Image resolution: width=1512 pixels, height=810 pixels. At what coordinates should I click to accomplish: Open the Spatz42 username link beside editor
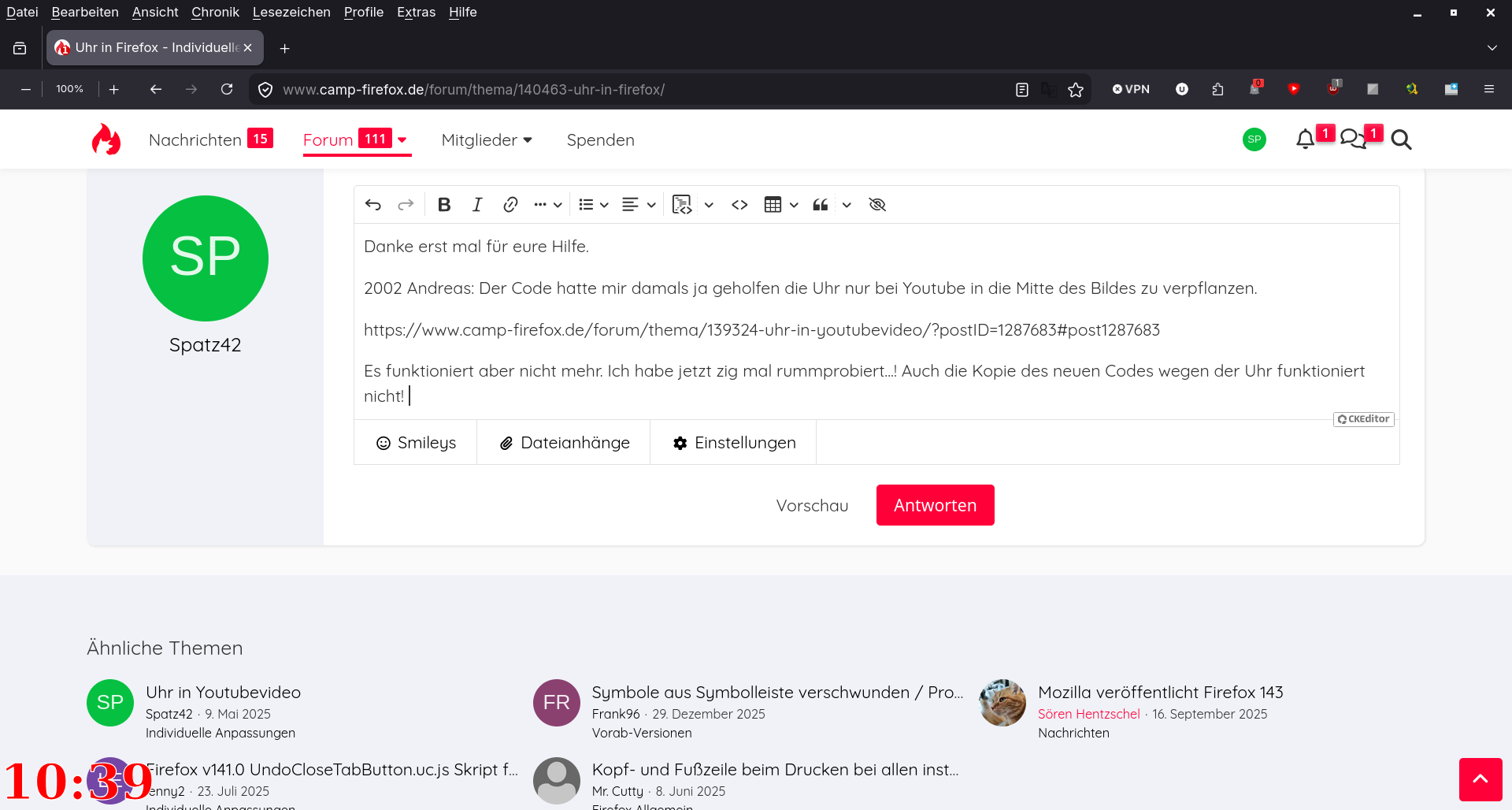[206, 345]
